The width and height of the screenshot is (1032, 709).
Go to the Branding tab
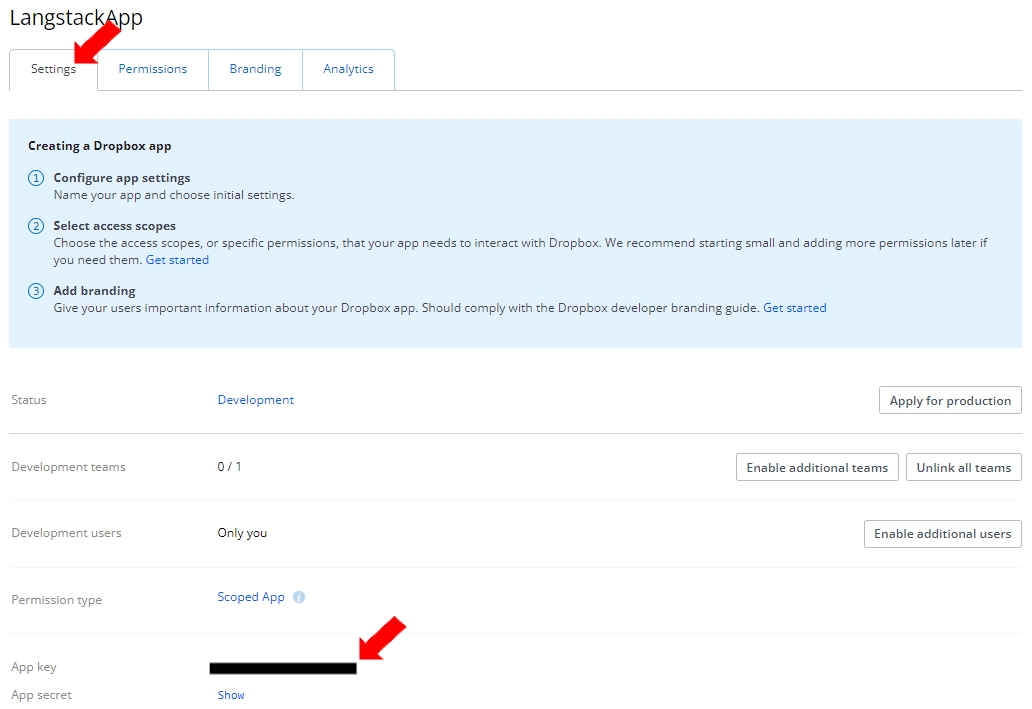pos(255,70)
